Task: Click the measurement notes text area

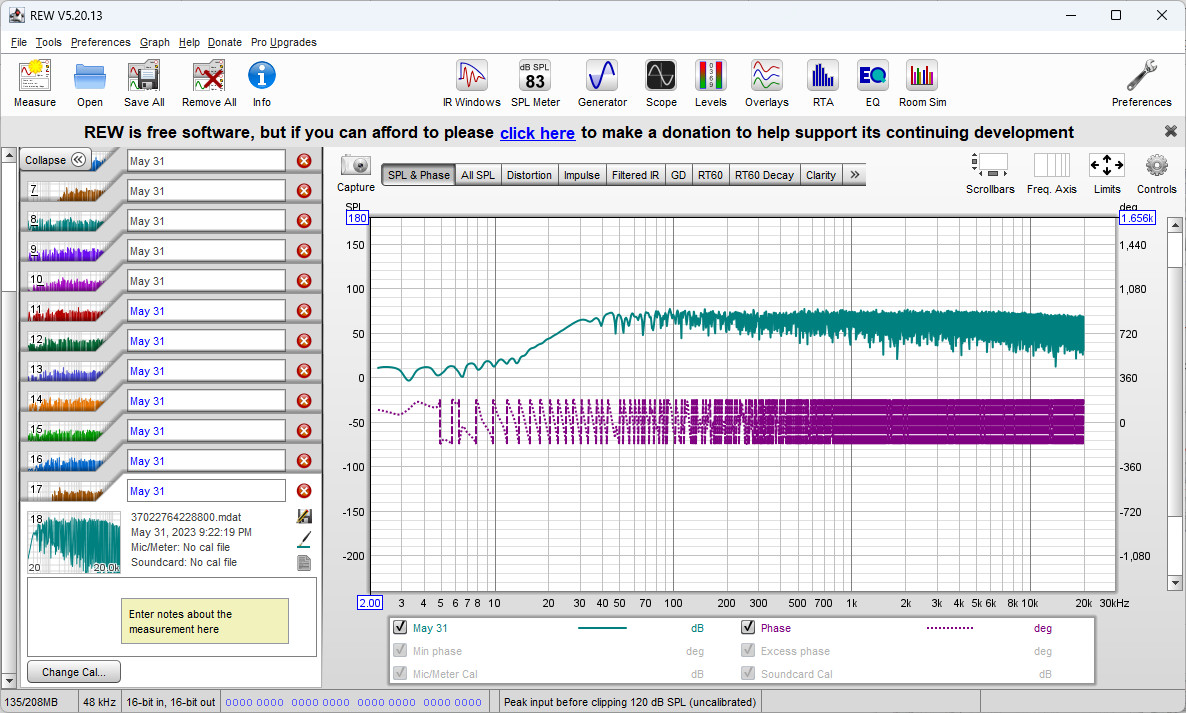Action: (x=172, y=617)
